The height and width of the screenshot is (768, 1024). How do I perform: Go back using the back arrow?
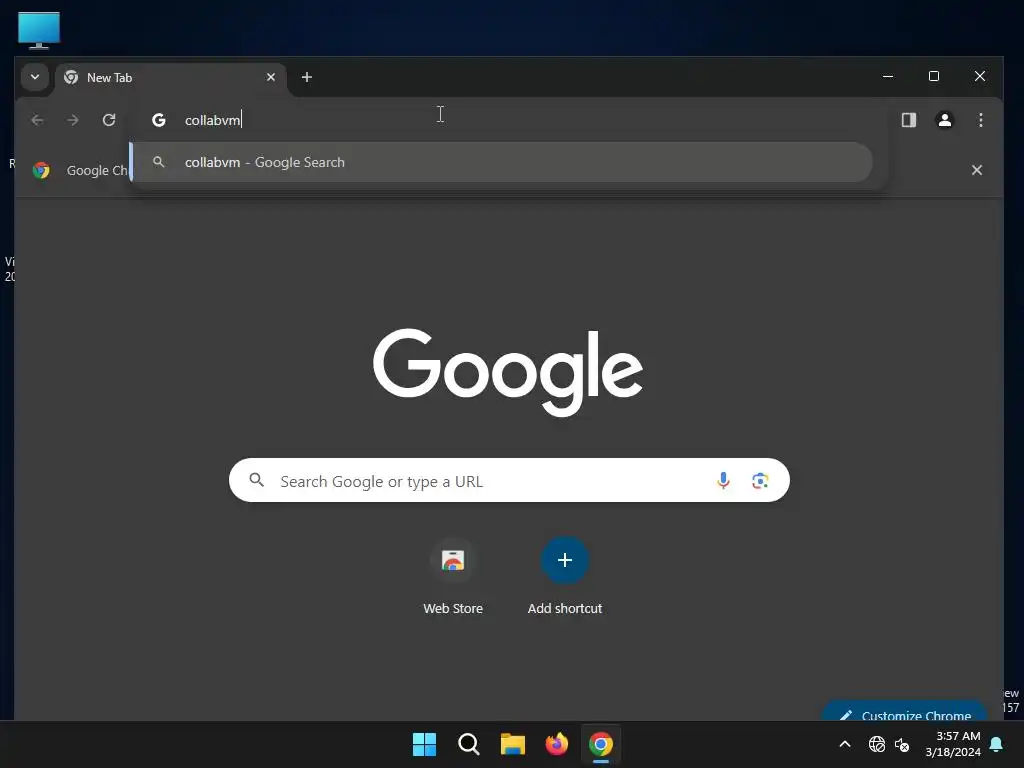(37, 120)
